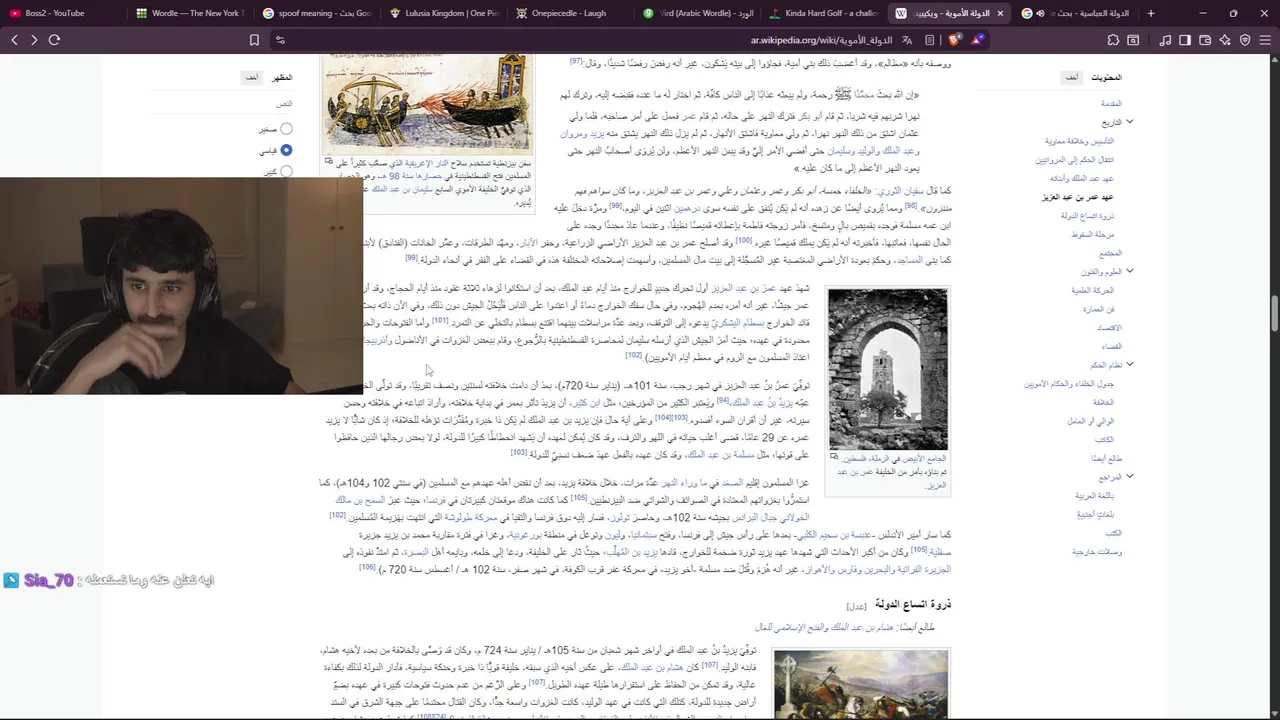Collapse the نظام الحكم section in contents
1280x720 pixels.
coord(1130,365)
